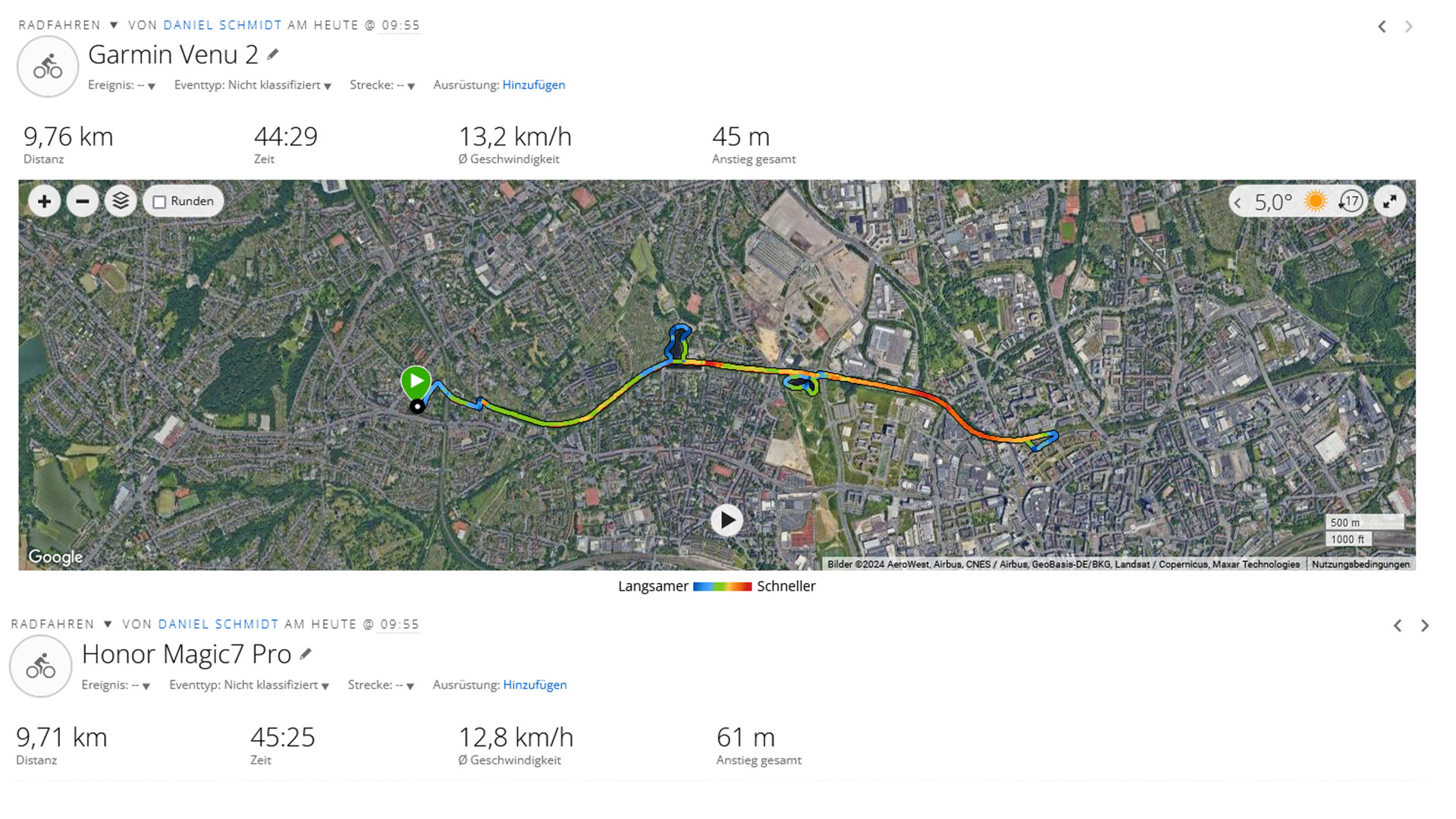Play the route animation on map
Viewport: 1456px width, 819px height.
(726, 520)
